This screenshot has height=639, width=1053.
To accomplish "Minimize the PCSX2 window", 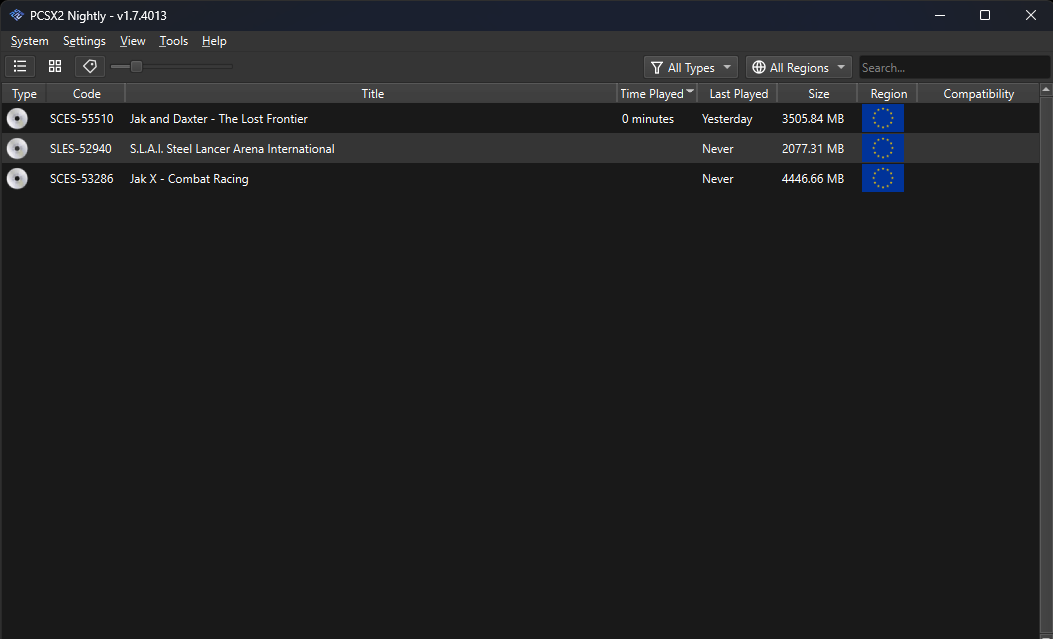I will pyautogui.click(x=939, y=15).
